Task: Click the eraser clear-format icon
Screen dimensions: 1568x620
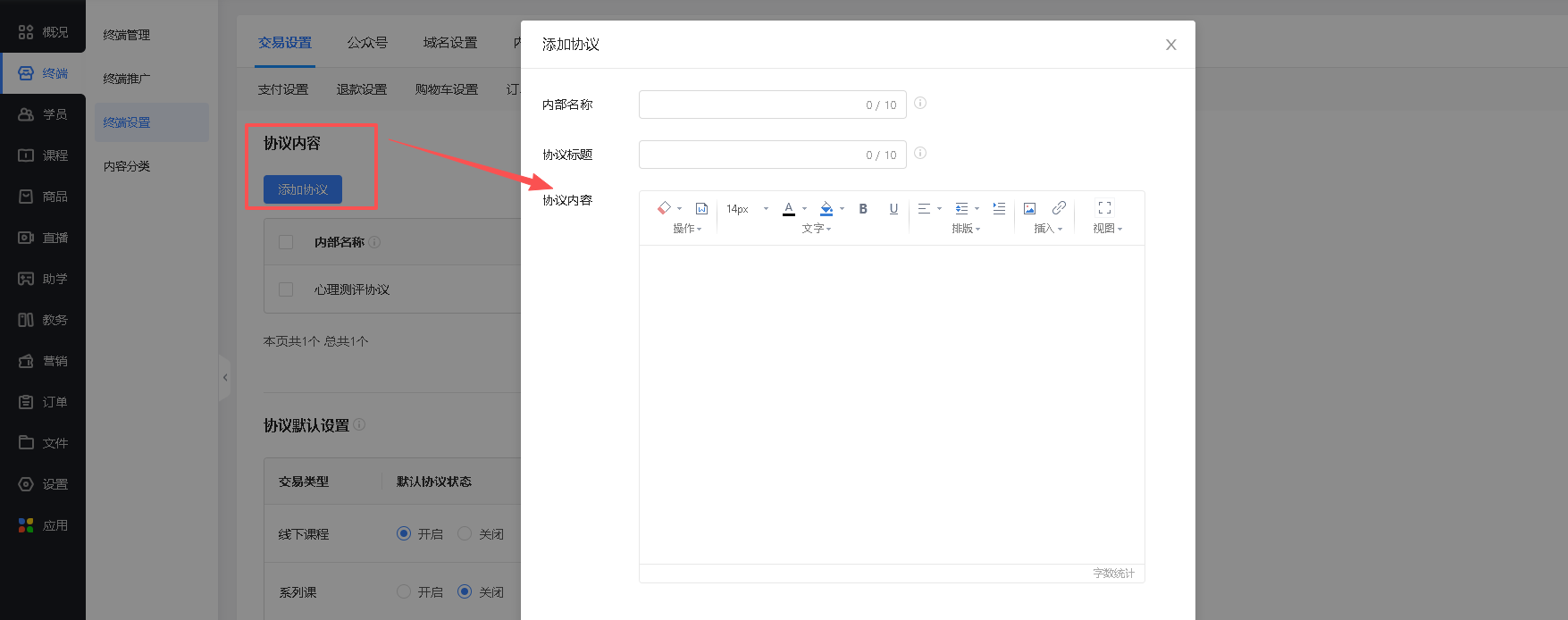Action: 664,208
